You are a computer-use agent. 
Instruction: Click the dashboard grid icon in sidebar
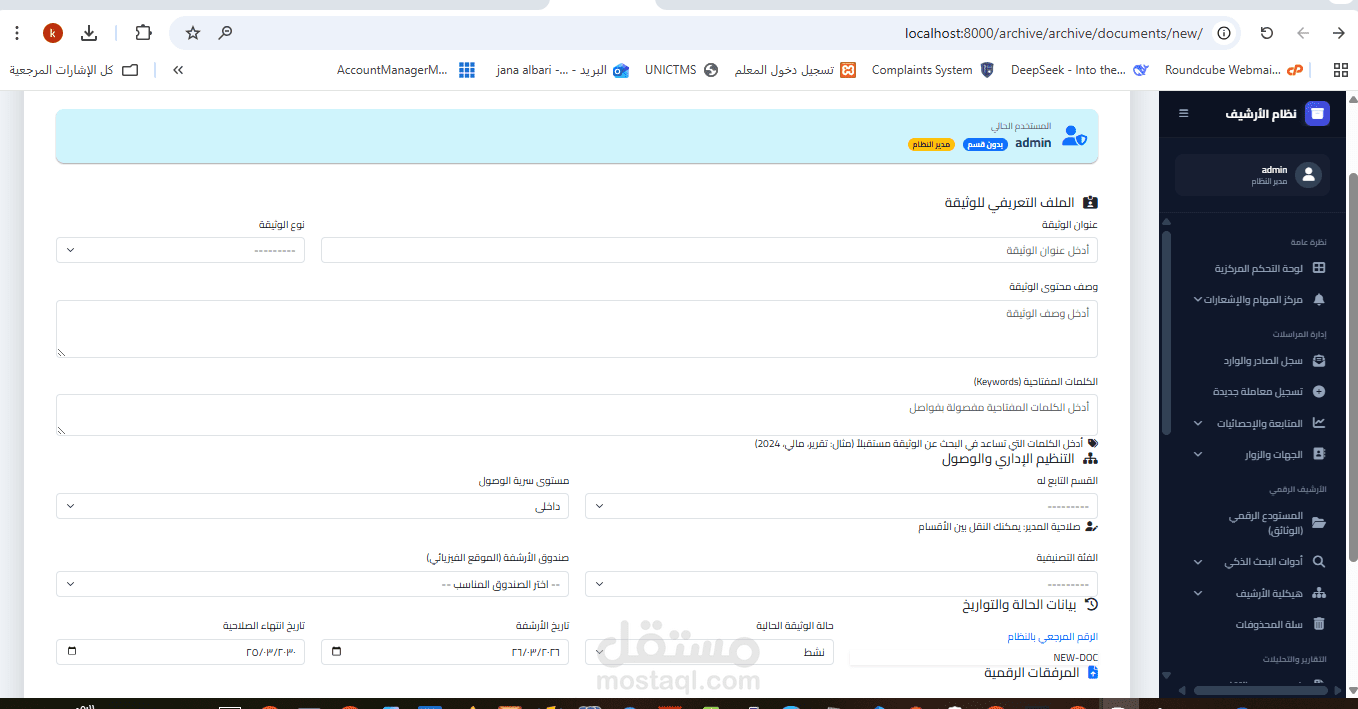coord(1319,268)
